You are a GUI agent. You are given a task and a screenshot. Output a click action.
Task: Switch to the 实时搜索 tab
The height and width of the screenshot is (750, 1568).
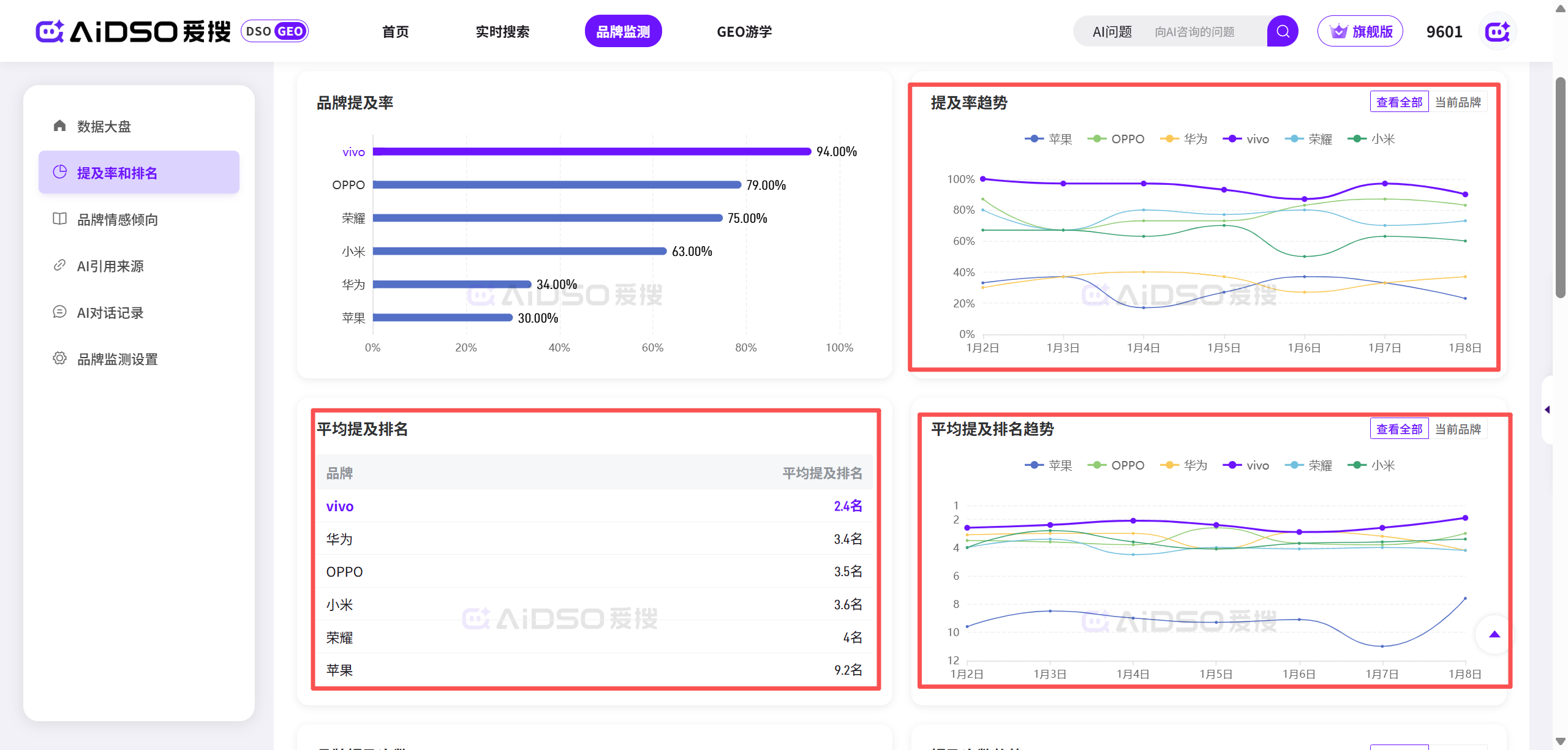(x=502, y=31)
